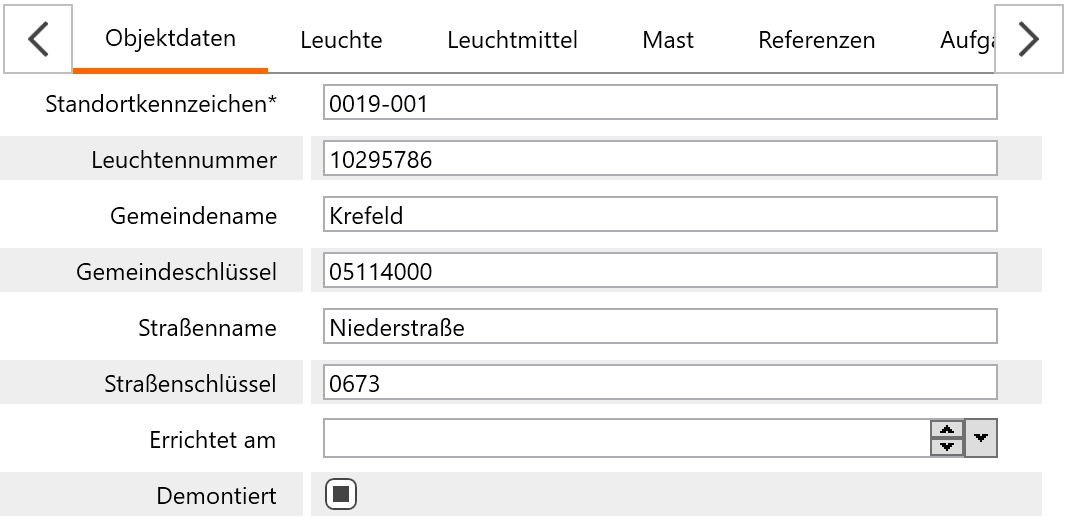Increase the Errichtet am date value
Viewport: 1076px width, 520px height.
tap(946, 430)
